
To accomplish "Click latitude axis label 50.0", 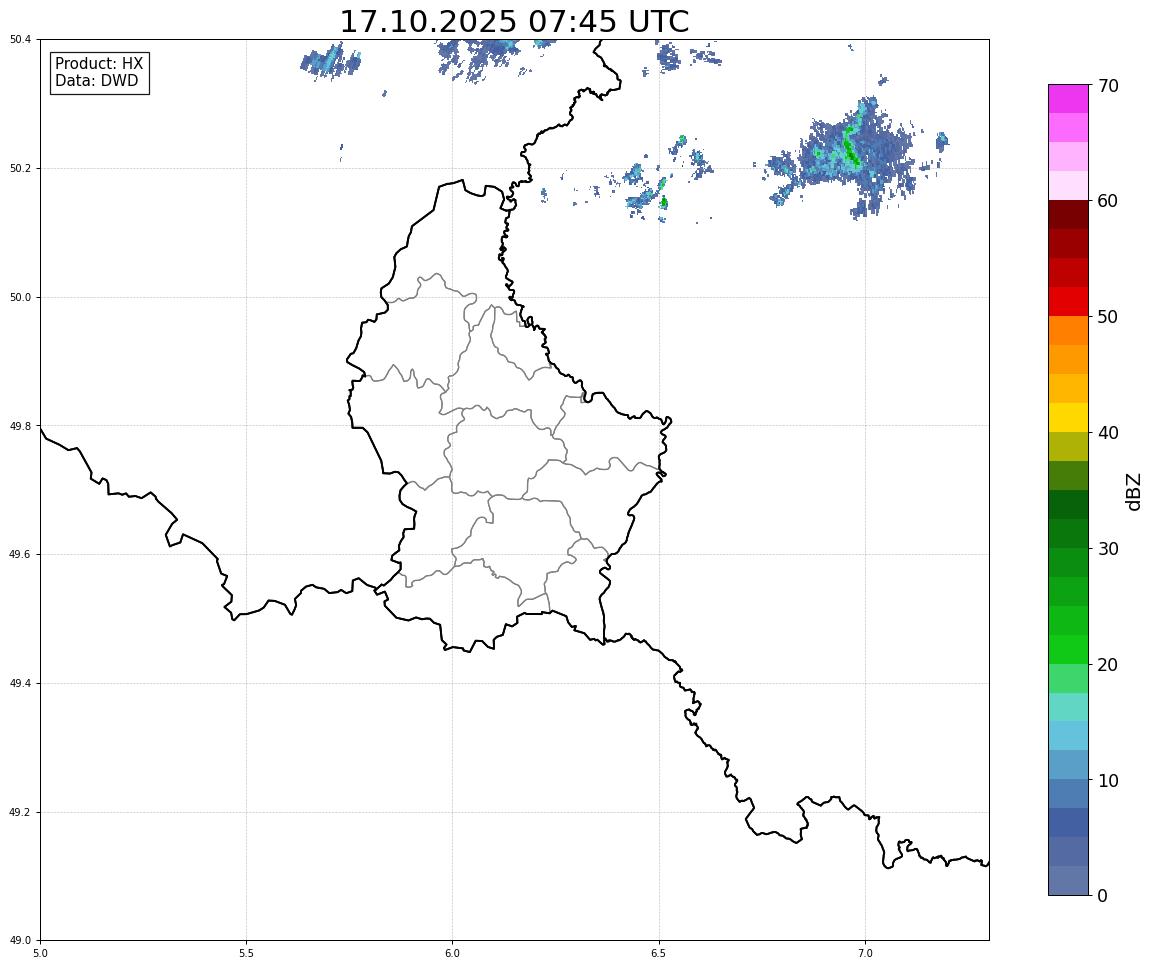I will 20,297.
